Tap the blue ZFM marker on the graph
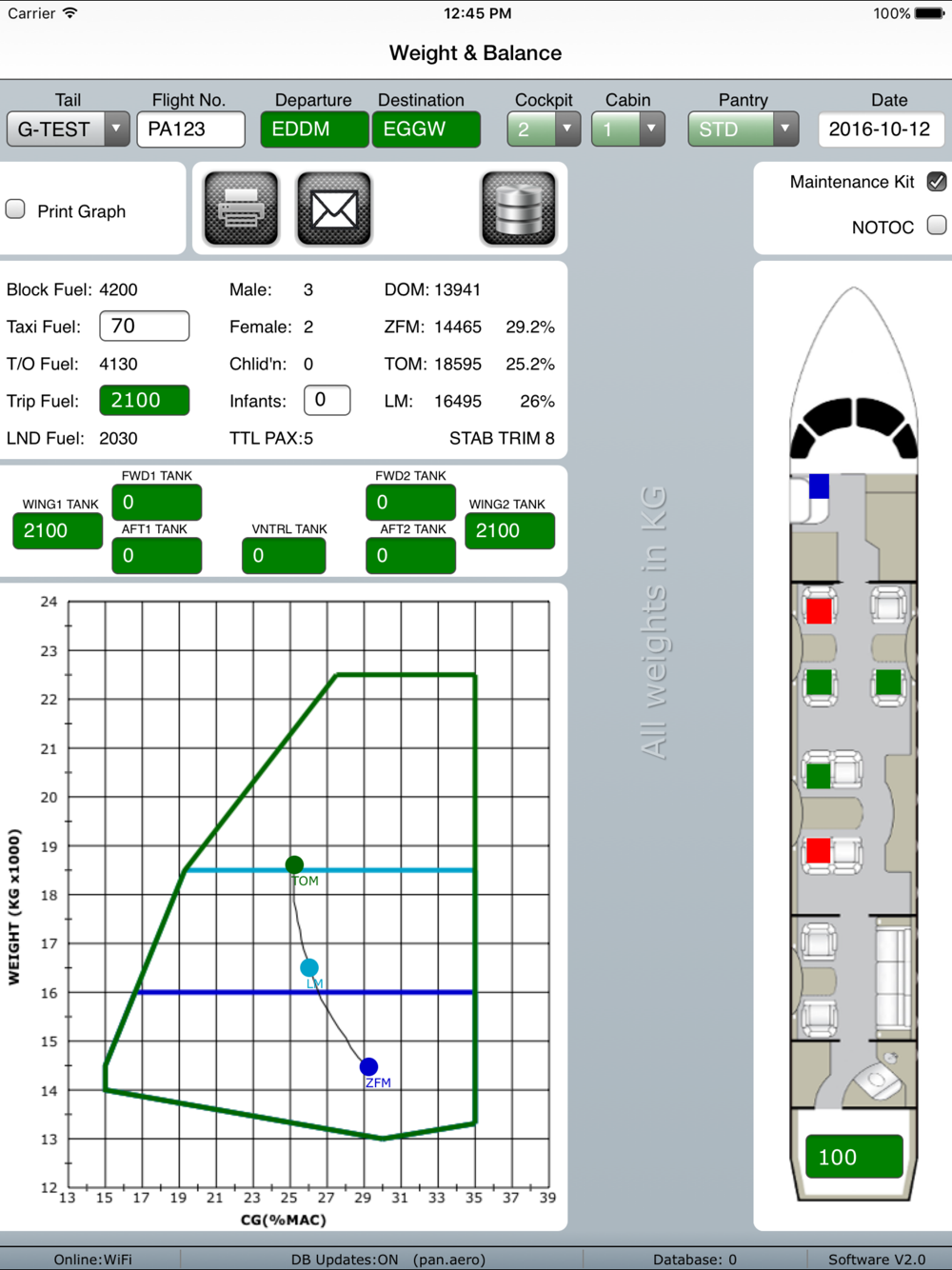952x1270 pixels. coord(368,1066)
